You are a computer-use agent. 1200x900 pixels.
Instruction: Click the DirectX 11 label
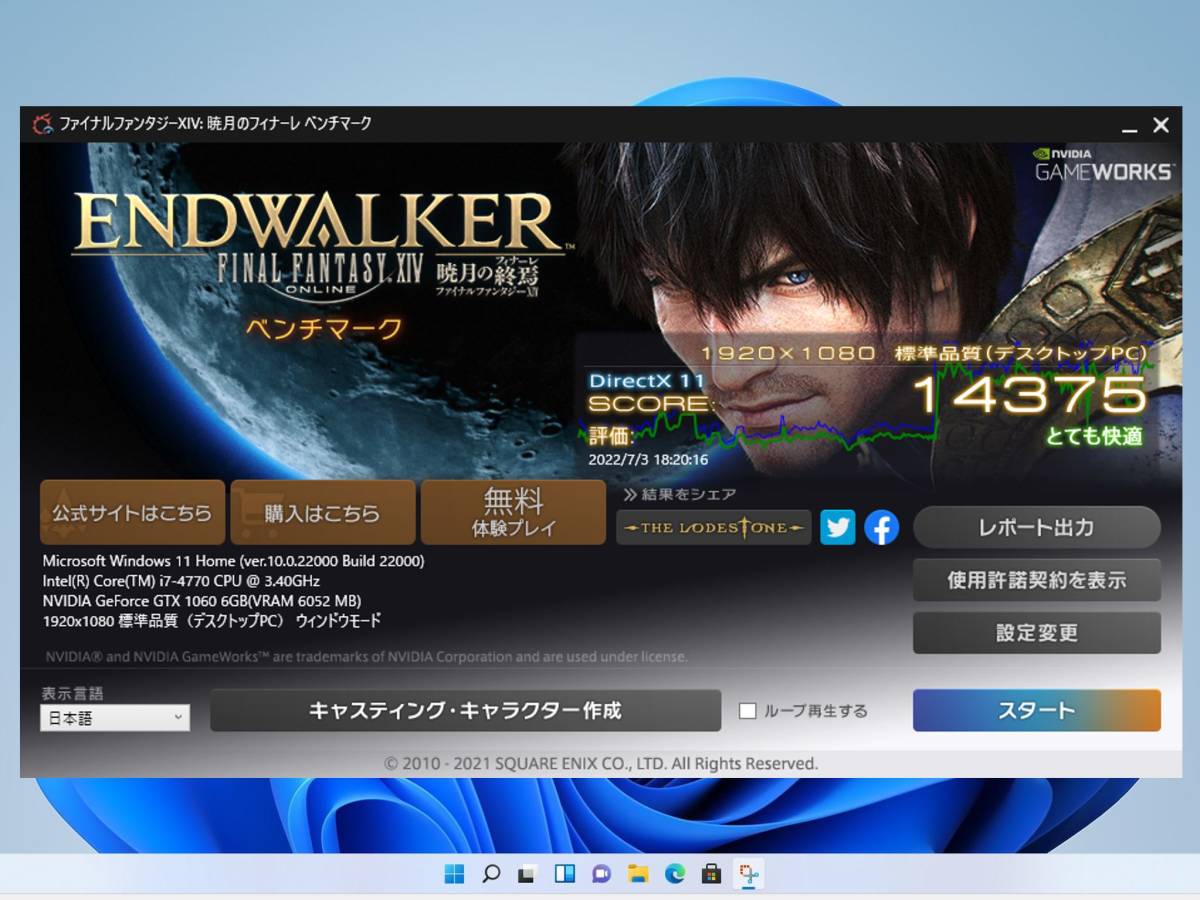pyautogui.click(x=647, y=381)
